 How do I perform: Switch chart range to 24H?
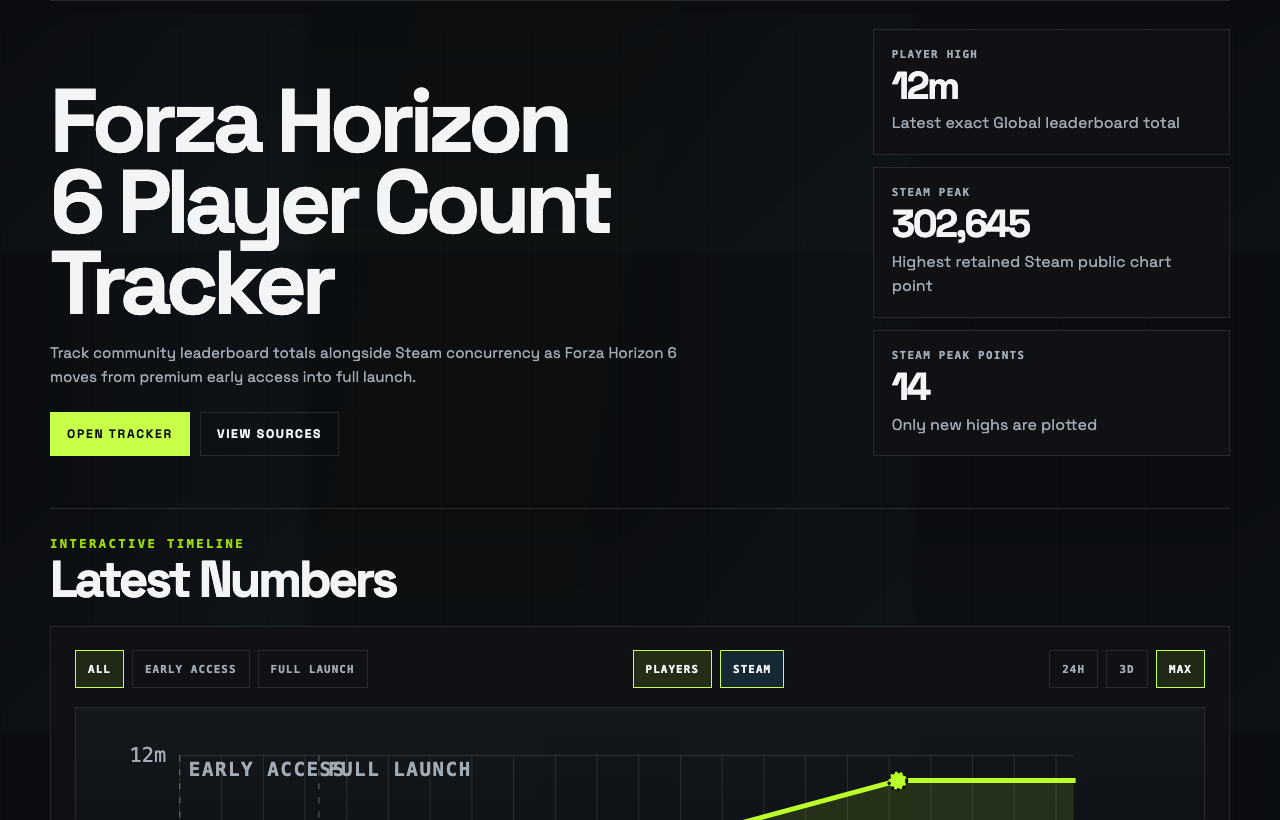pos(1073,669)
